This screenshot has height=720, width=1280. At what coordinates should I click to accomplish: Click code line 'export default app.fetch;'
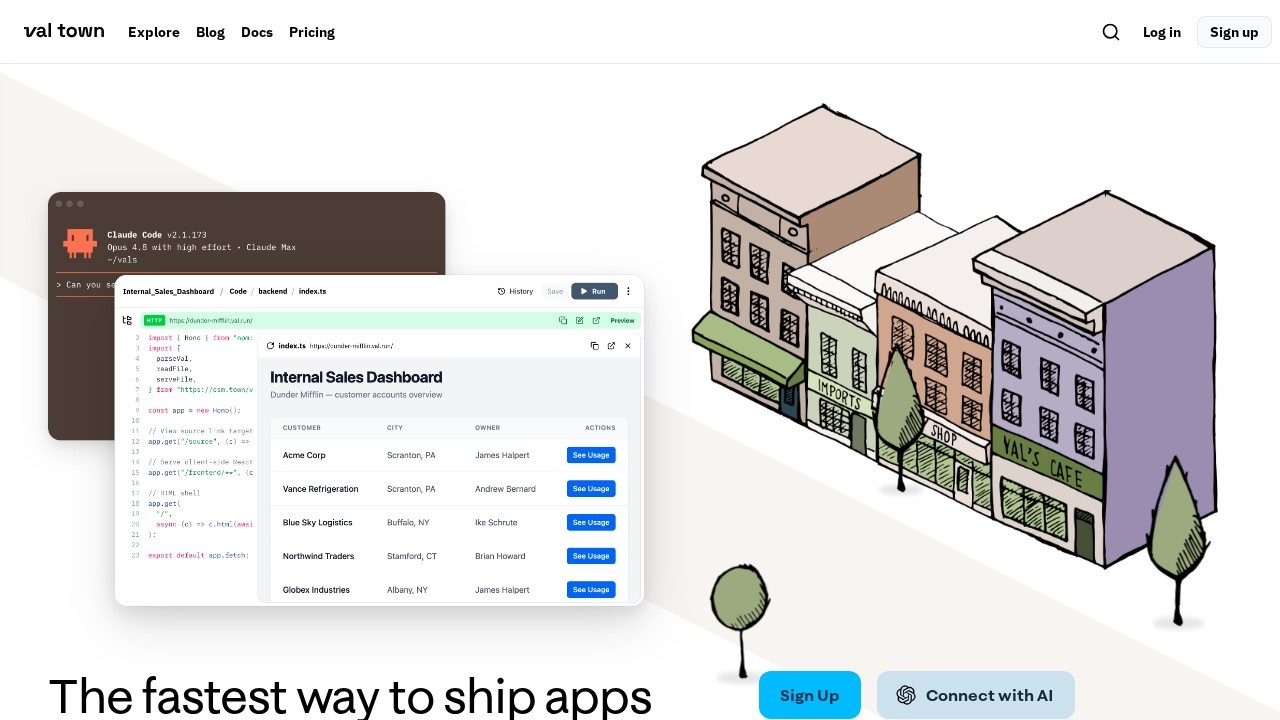click(198, 555)
